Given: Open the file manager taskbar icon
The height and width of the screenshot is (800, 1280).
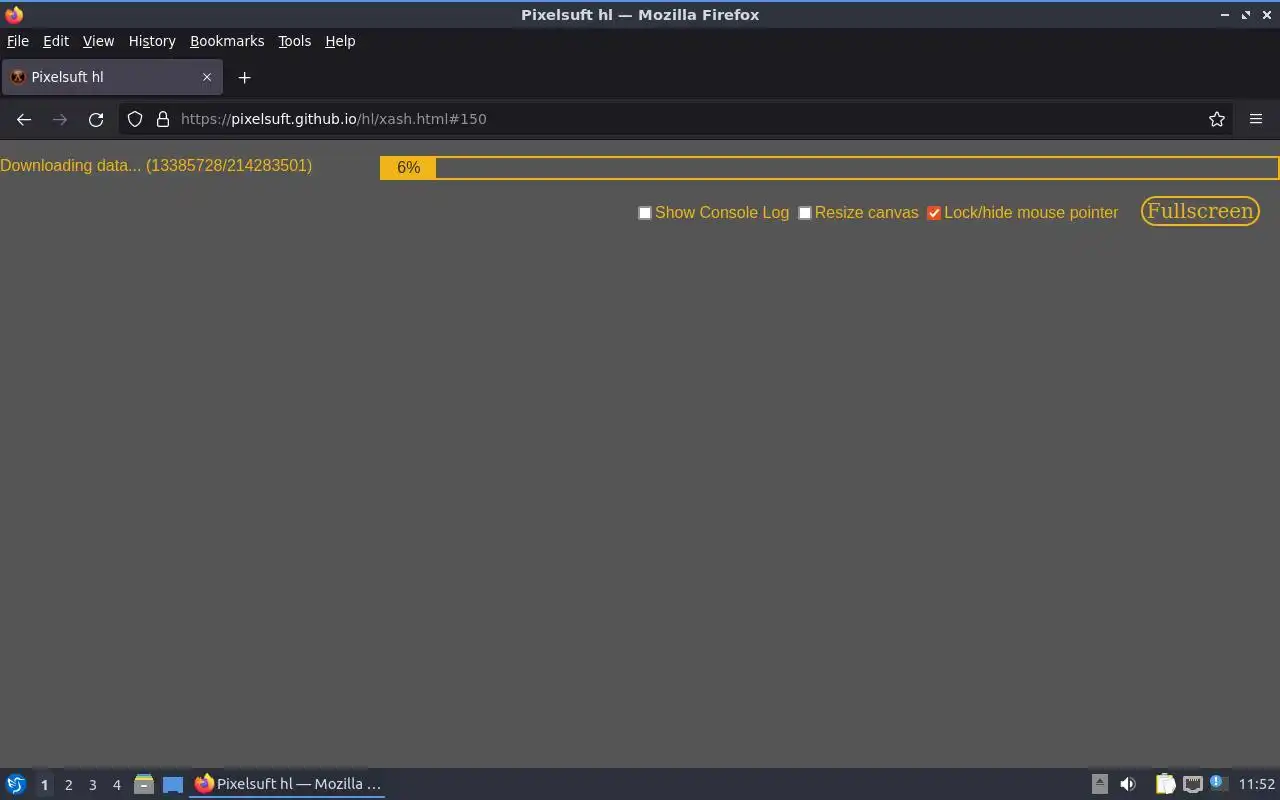Looking at the screenshot, I should (143, 784).
